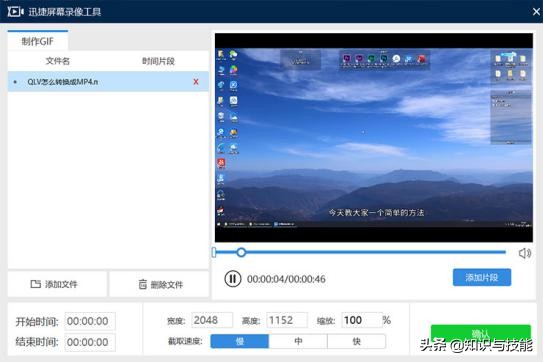Click the 00:00:04/00:00:46 time display
Image resolution: width=543 pixels, height=362 pixels.
286,279
